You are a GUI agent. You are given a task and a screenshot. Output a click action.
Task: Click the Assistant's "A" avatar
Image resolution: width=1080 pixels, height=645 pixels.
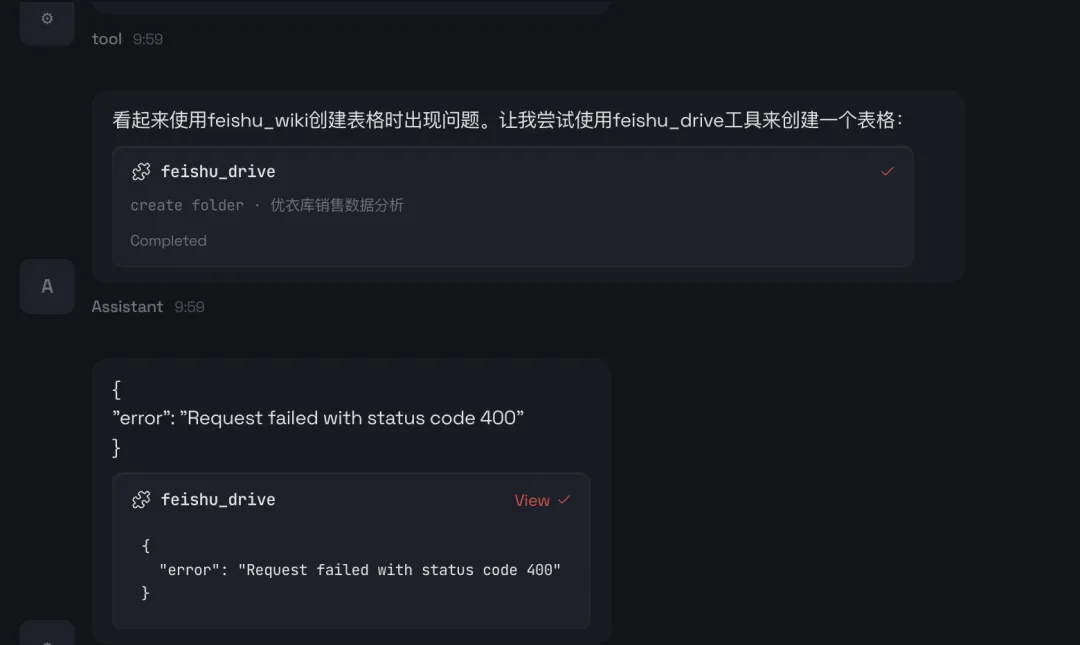click(x=47, y=286)
